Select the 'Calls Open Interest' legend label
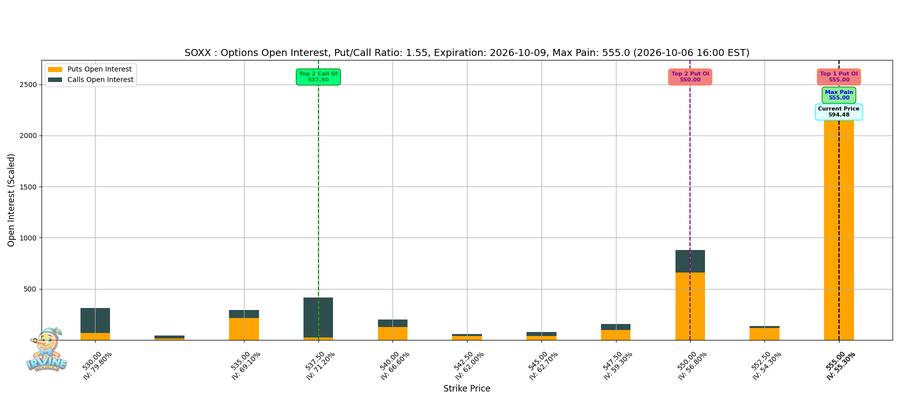 (x=100, y=80)
